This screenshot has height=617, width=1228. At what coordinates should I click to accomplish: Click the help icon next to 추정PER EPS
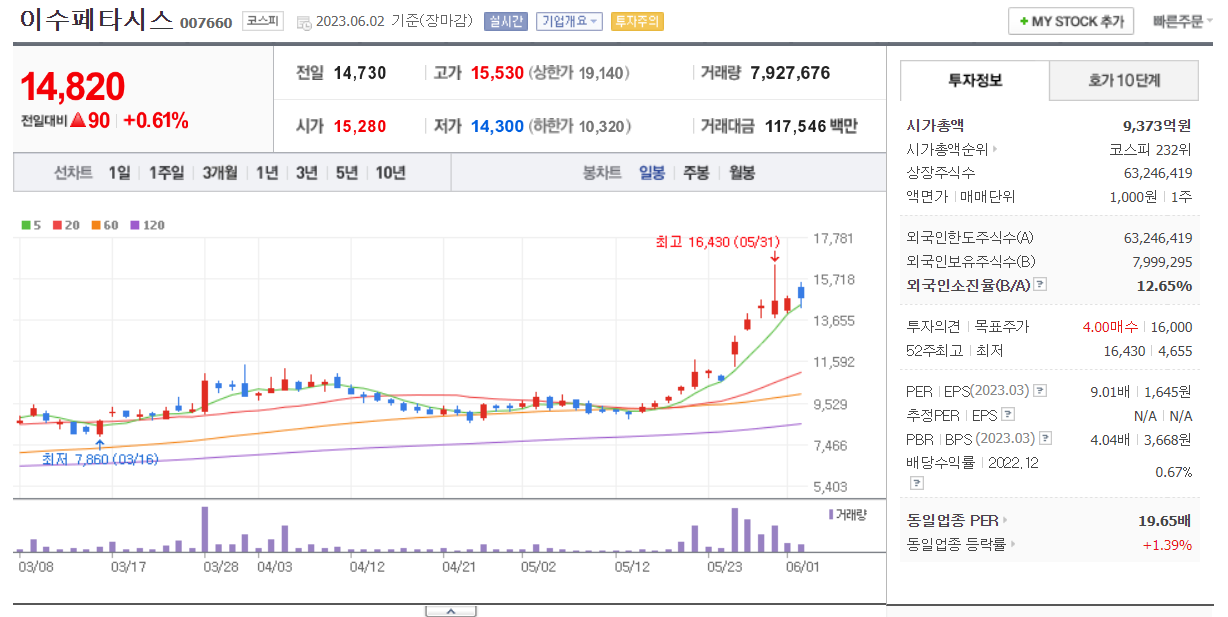coord(1007,414)
